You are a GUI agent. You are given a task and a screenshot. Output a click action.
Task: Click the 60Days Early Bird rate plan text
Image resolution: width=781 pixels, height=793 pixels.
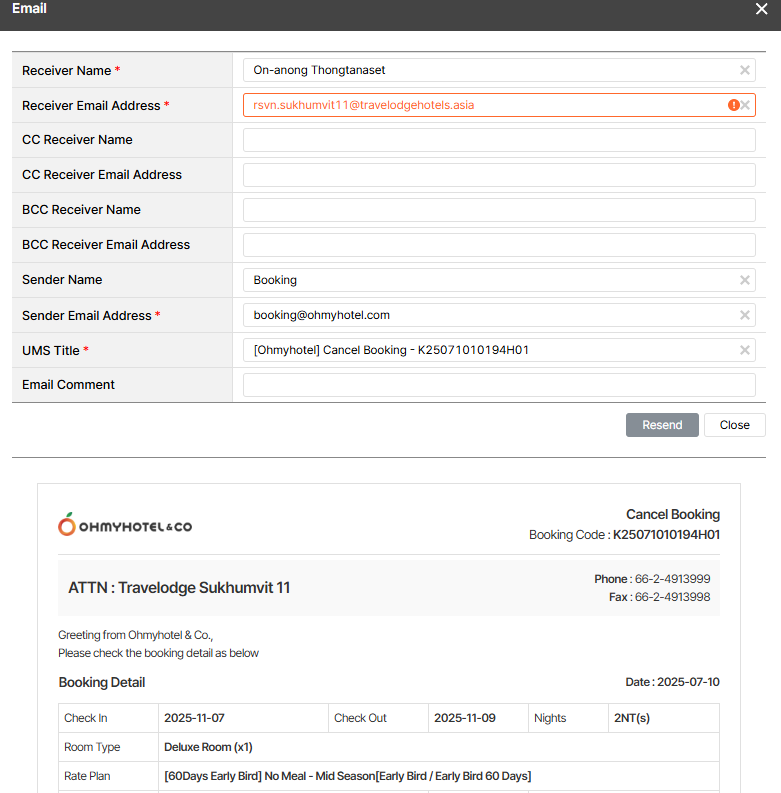(x=348, y=776)
